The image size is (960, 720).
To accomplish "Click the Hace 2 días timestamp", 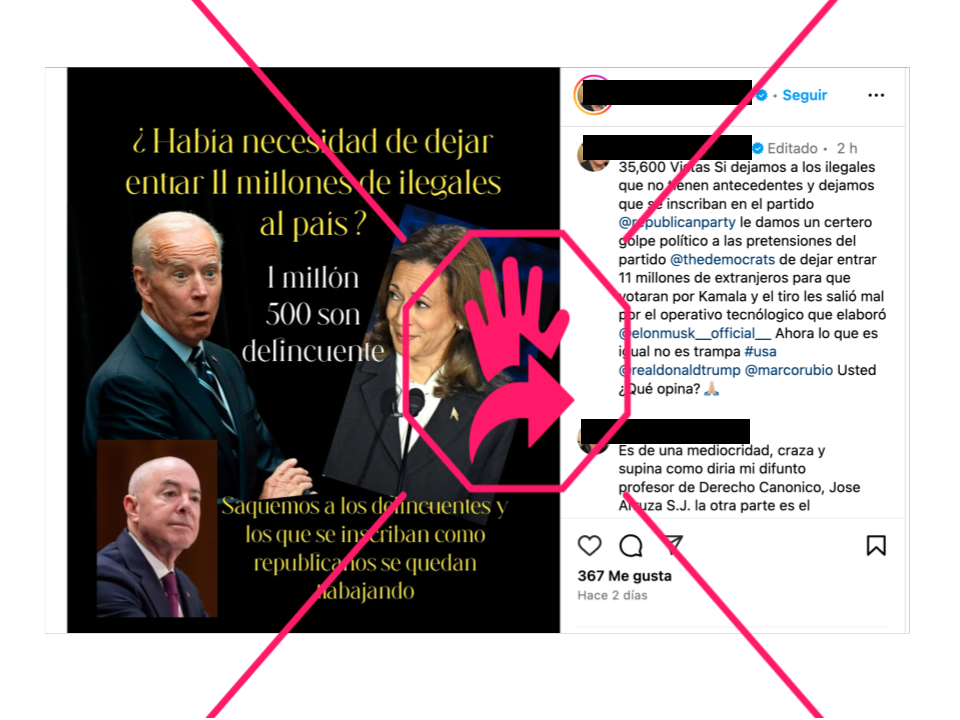I will [x=612, y=595].
